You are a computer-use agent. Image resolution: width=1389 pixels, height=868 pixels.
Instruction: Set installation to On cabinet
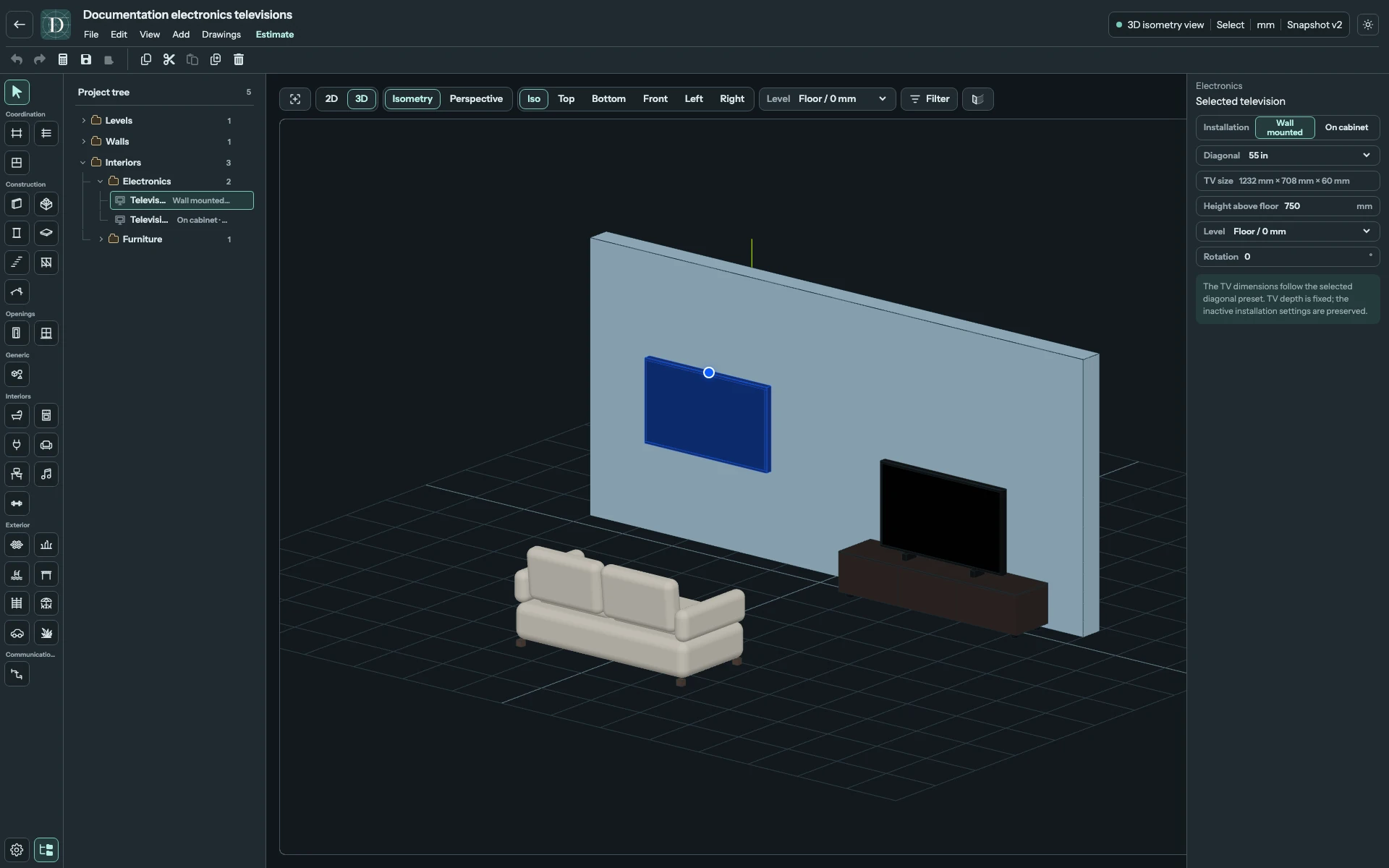(x=1346, y=127)
